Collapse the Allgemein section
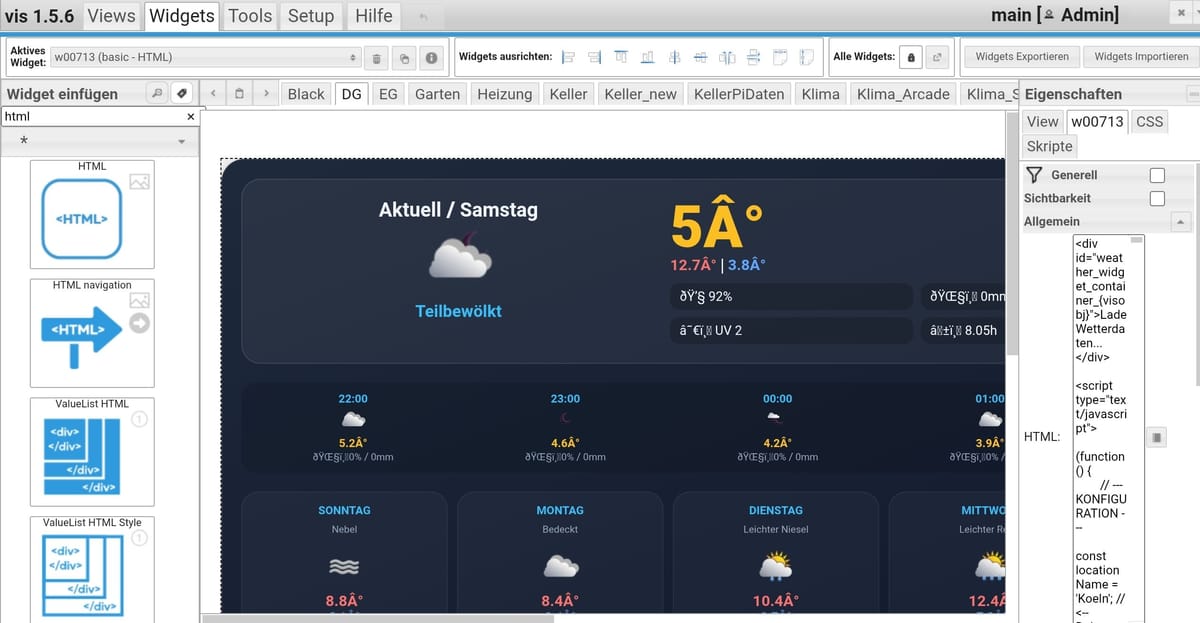Viewport: 1200px width, 623px height. click(1181, 222)
